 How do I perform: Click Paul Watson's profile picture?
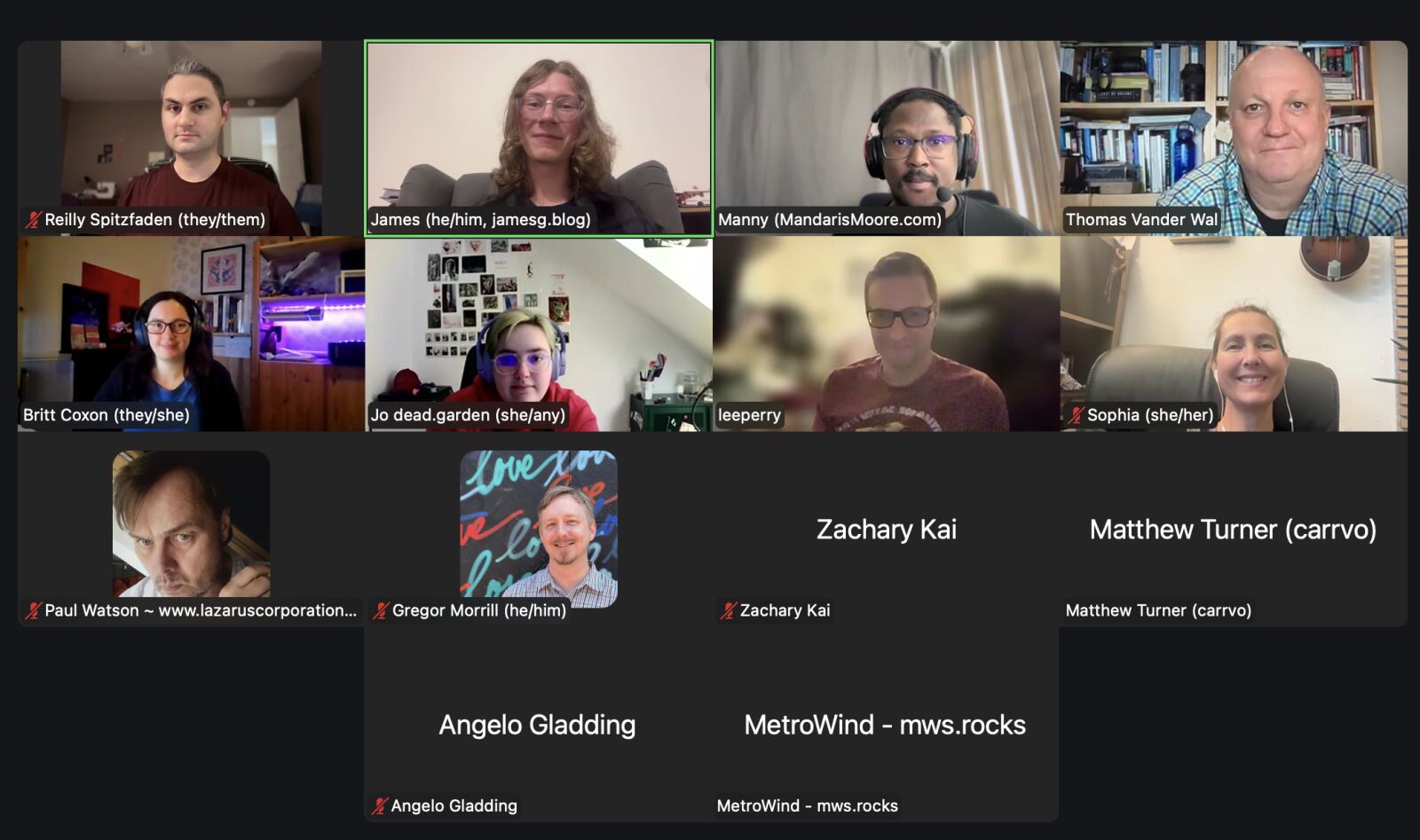(191, 523)
